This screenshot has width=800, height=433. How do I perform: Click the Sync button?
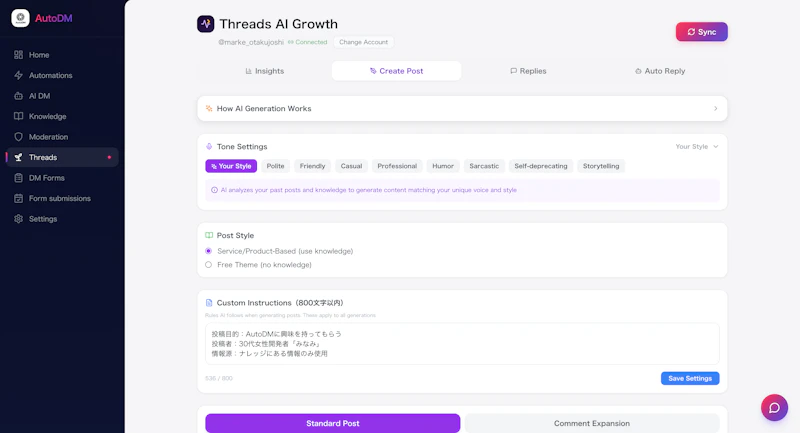(702, 32)
